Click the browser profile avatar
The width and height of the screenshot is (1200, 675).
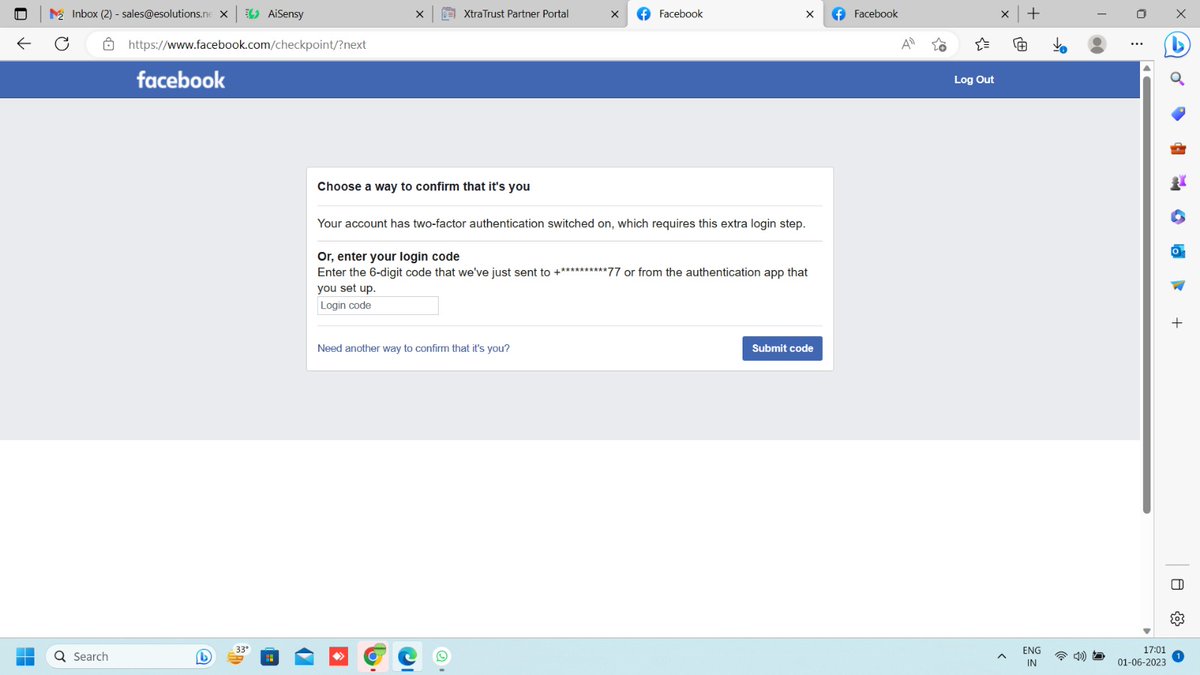coord(1097,44)
